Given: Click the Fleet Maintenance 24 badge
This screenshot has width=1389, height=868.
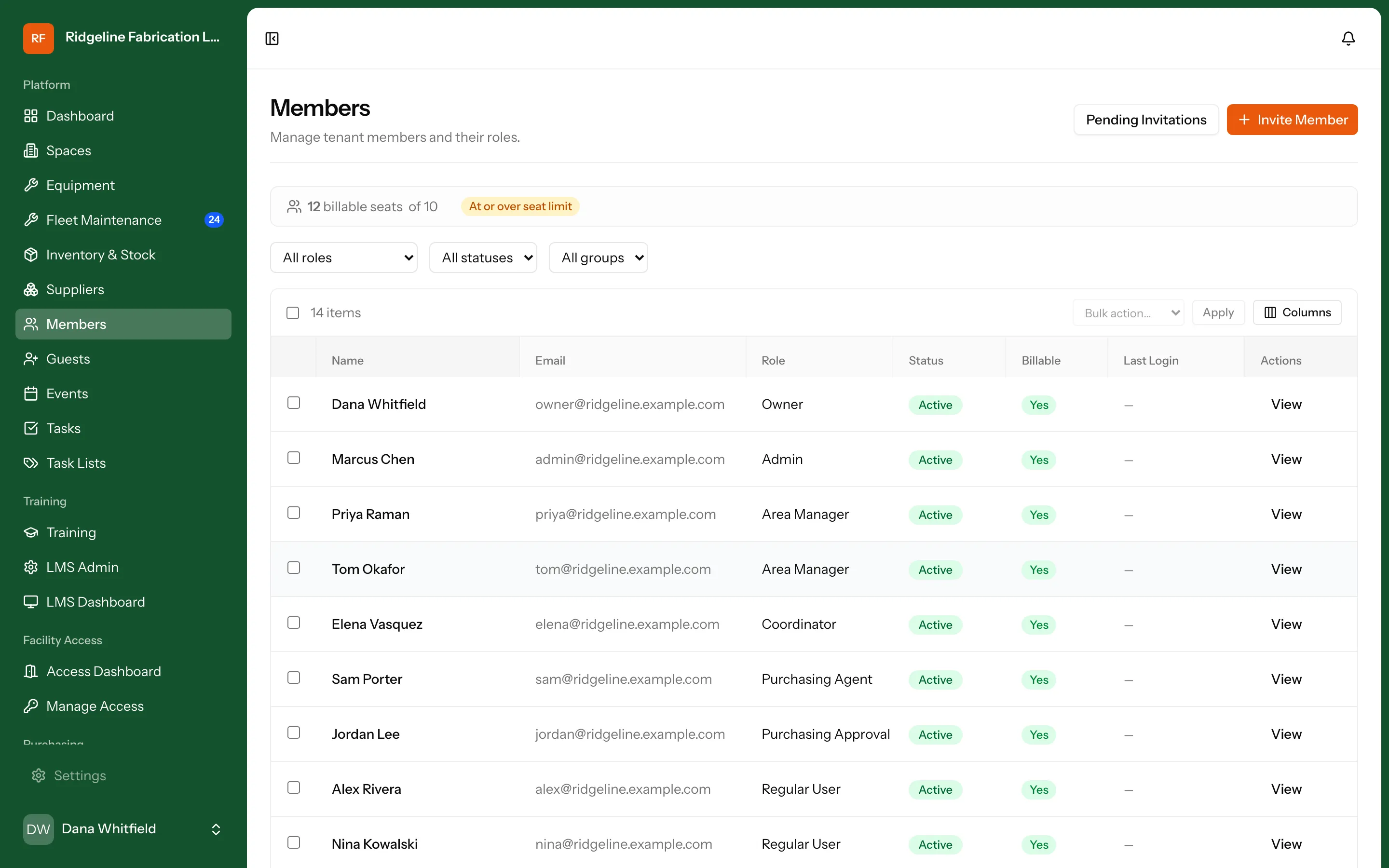Looking at the screenshot, I should 214,220.
